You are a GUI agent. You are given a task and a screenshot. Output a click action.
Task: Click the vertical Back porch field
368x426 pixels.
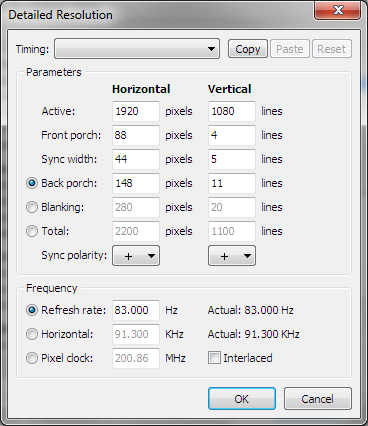coord(232,183)
